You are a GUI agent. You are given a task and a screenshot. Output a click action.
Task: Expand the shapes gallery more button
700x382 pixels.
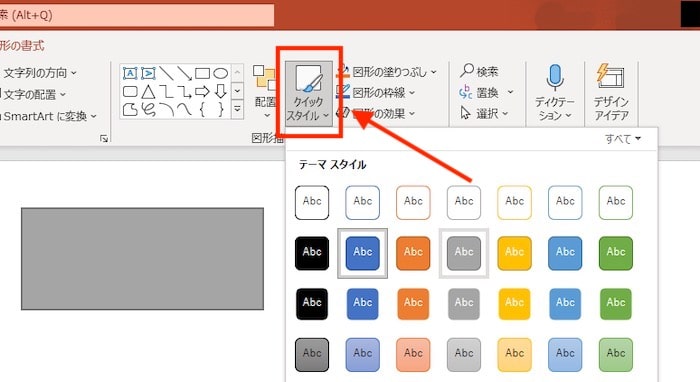pos(238,109)
